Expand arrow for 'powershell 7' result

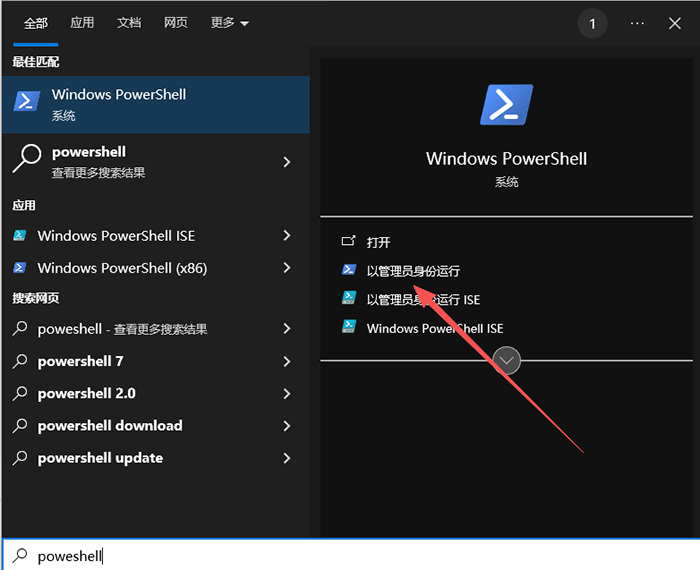(287, 361)
